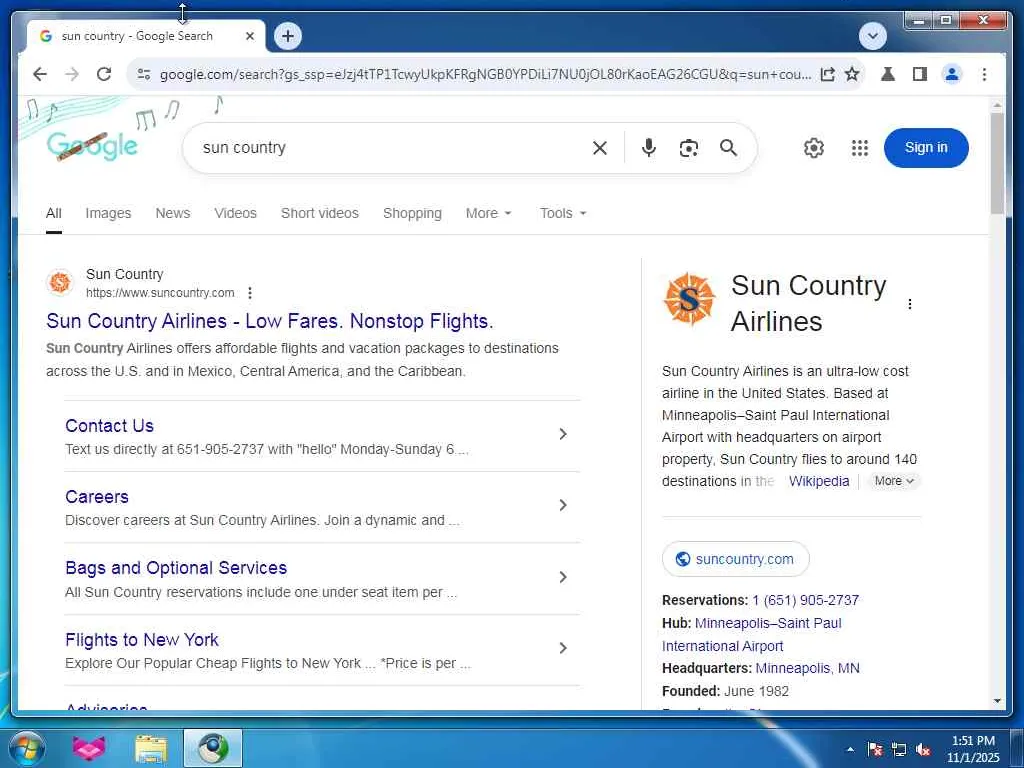
Task: Open Minneapolis–Saint Paul International Airport hub link
Action: click(752, 635)
